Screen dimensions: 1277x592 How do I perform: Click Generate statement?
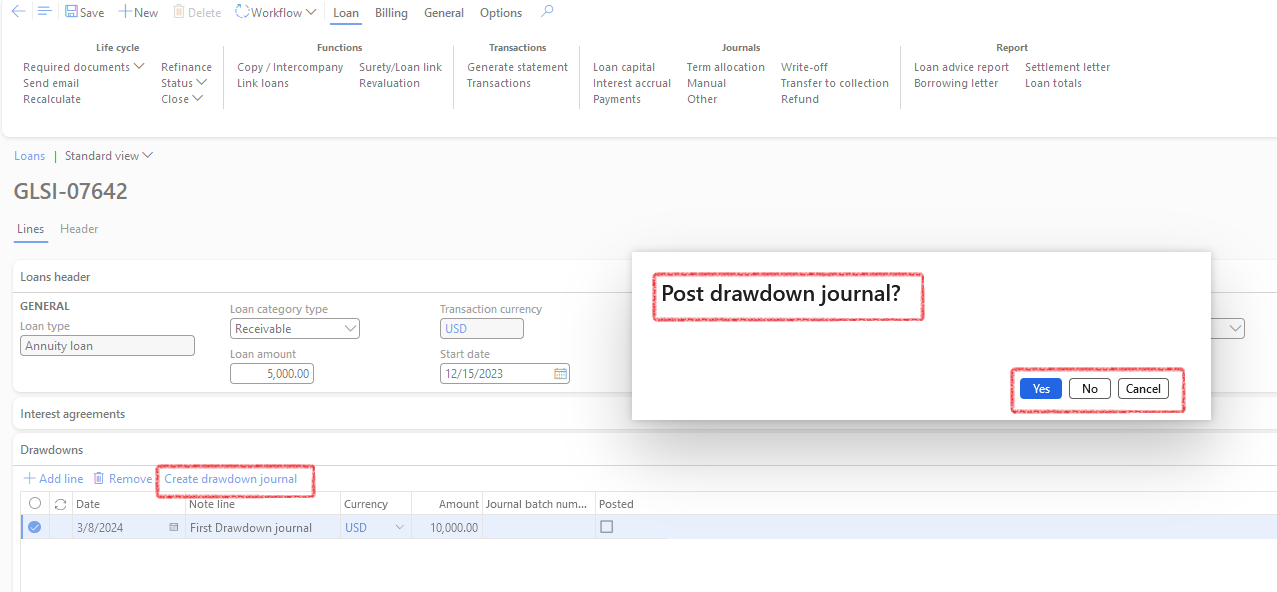[x=518, y=67]
